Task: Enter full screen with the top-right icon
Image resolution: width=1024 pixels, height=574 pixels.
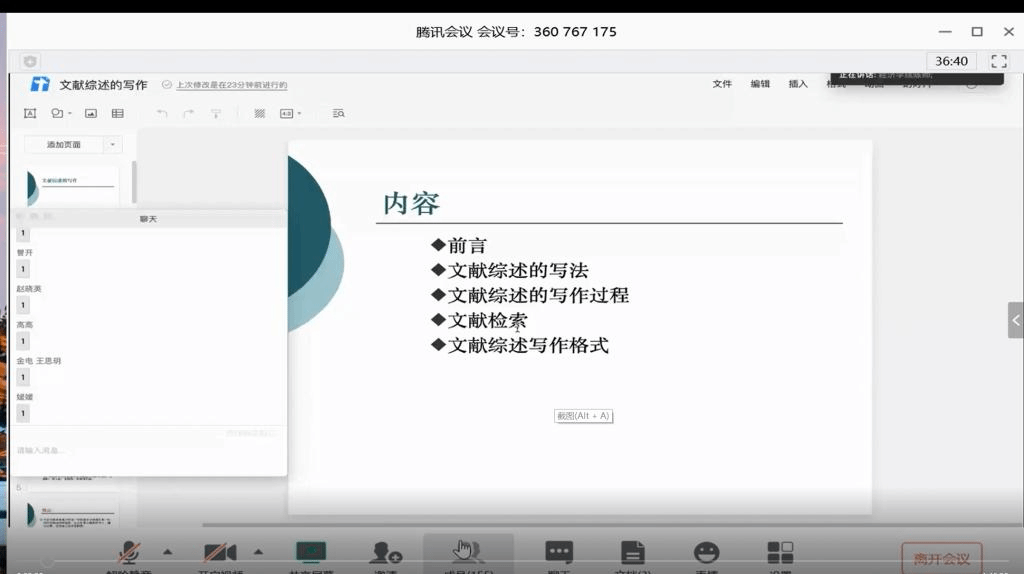Action: coord(999,61)
